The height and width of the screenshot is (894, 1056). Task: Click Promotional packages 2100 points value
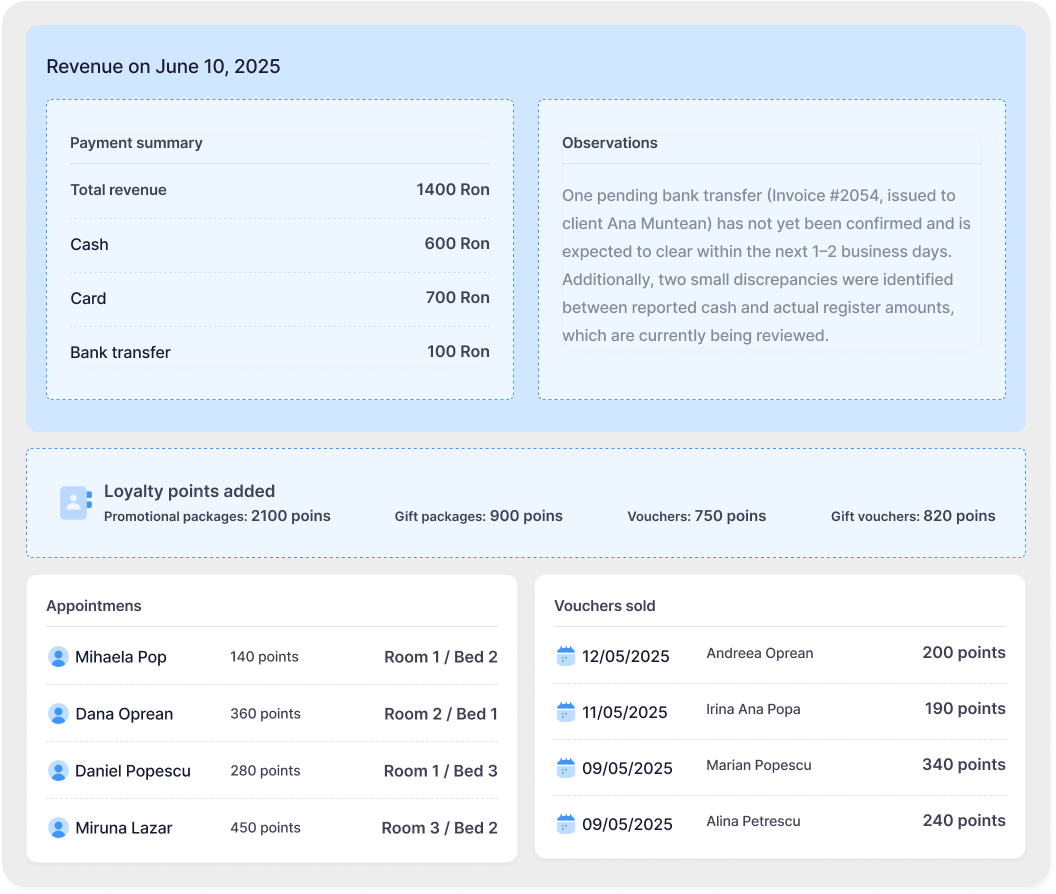point(290,516)
